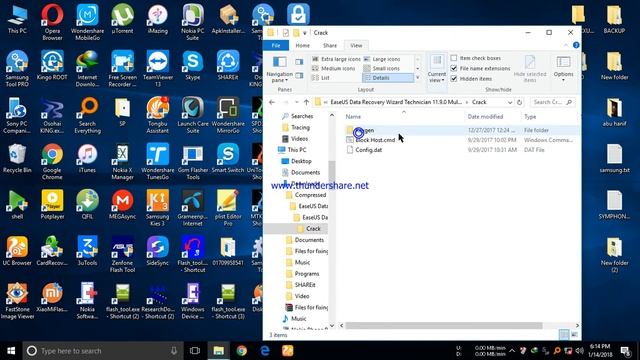Refresh the current folder view

tap(519, 102)
